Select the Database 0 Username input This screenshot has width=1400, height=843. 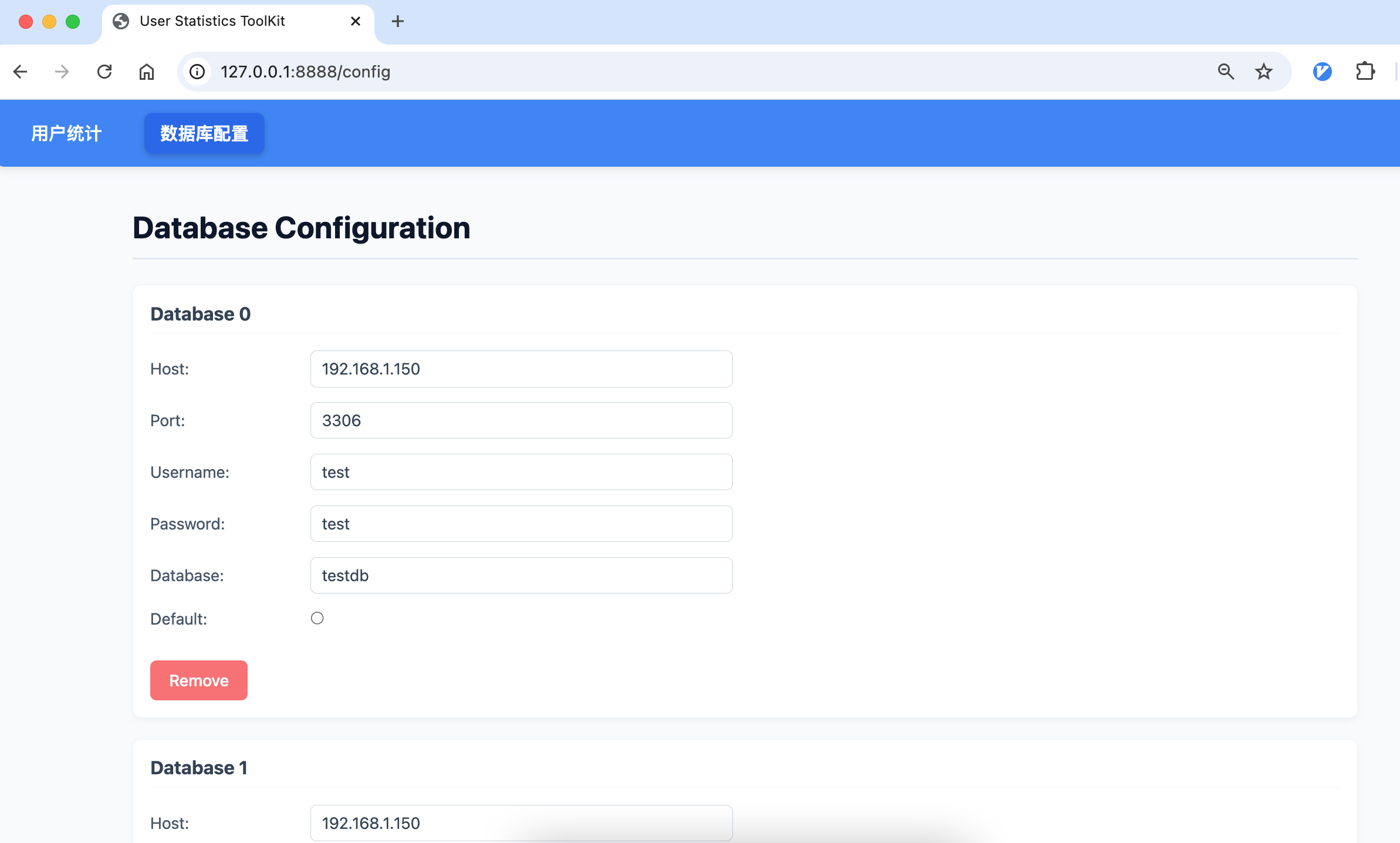(521, 473)
